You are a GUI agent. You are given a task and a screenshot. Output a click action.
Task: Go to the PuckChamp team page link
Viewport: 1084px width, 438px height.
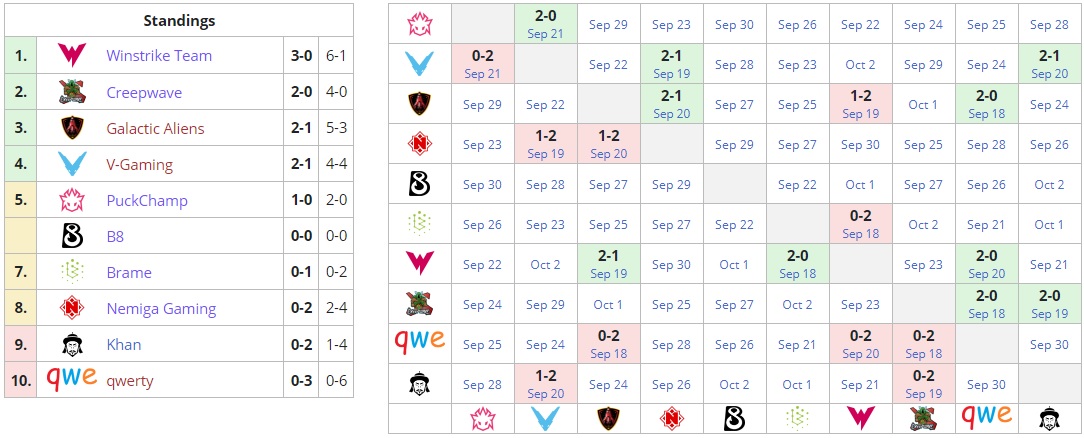click(x=147, y=200)
